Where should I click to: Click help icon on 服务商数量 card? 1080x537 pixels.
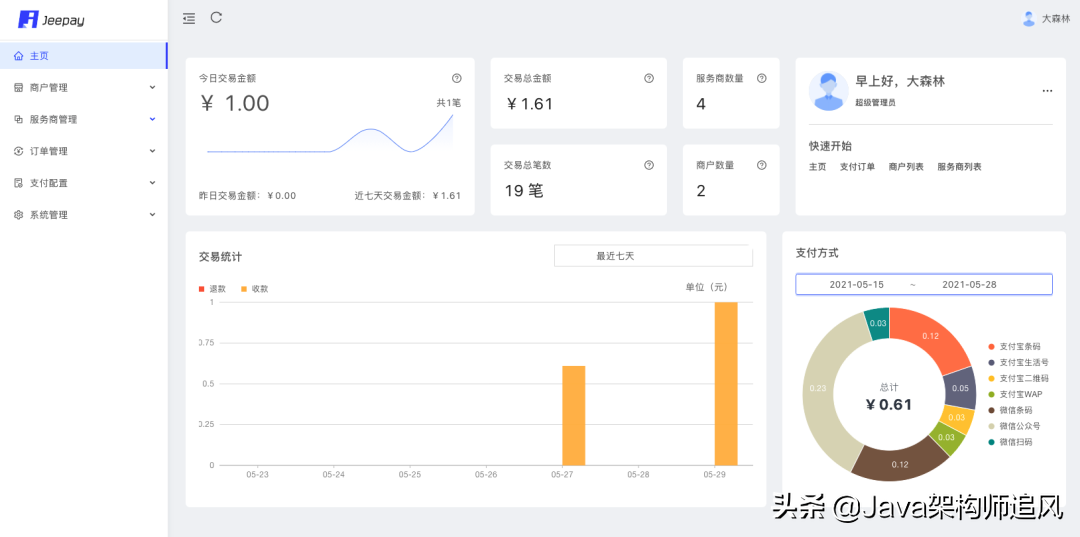[x=762, y=78]
